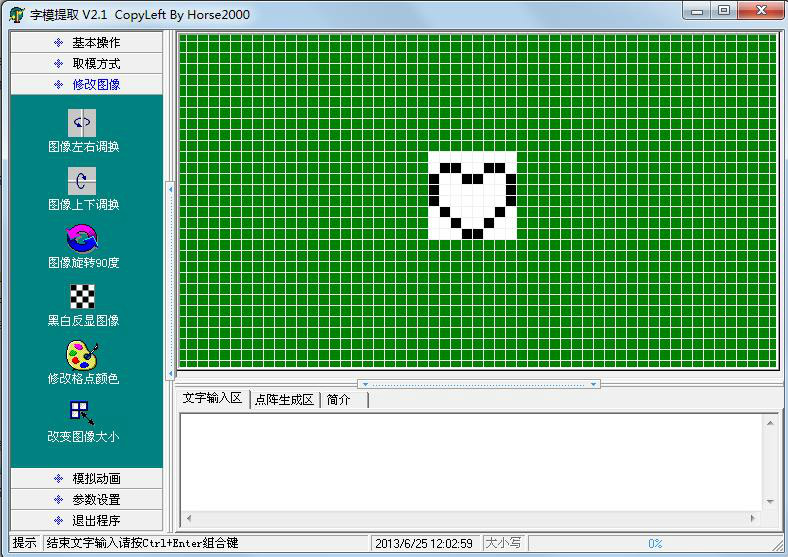Image resolution: width=788 pixels, height=557 pixels.
Task: Click the black-white invert checkerboard icon
Action: point(82,297)
